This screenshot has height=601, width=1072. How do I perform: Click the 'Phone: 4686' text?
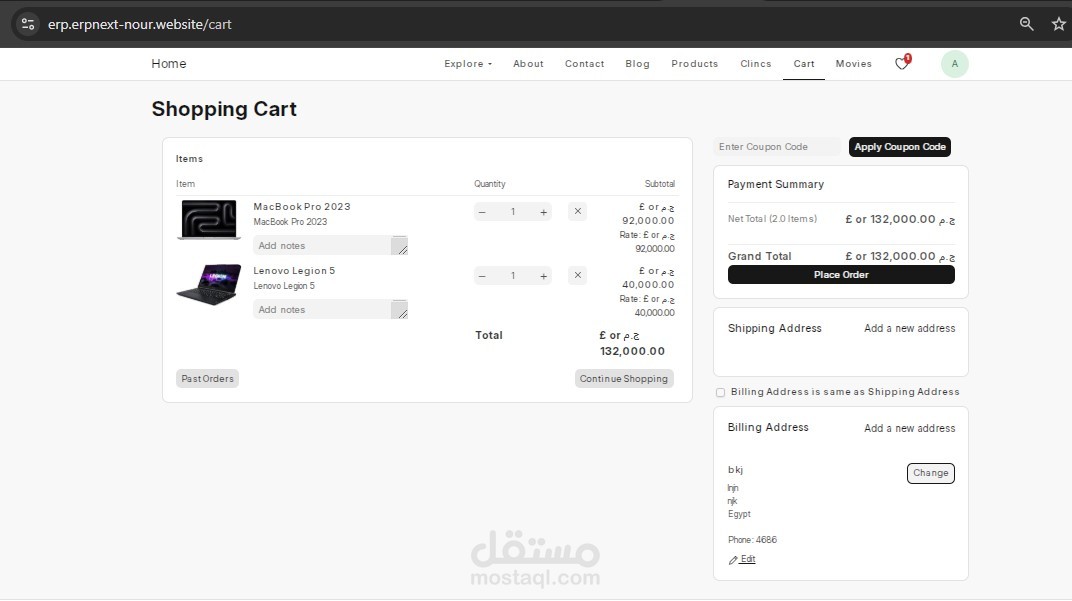click(752, 539)
